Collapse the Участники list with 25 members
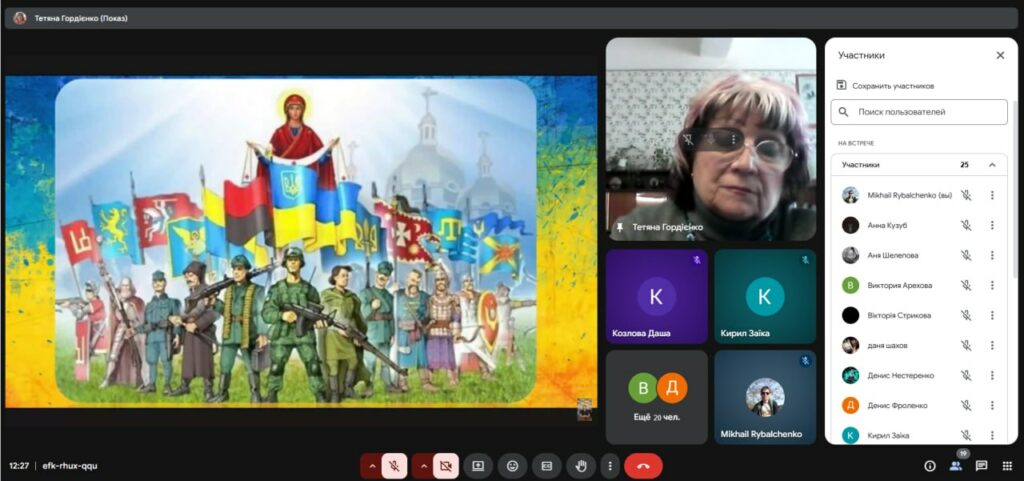Image resolution: width=1024 pixels, height=481 pixels. [x=992, y=165]
